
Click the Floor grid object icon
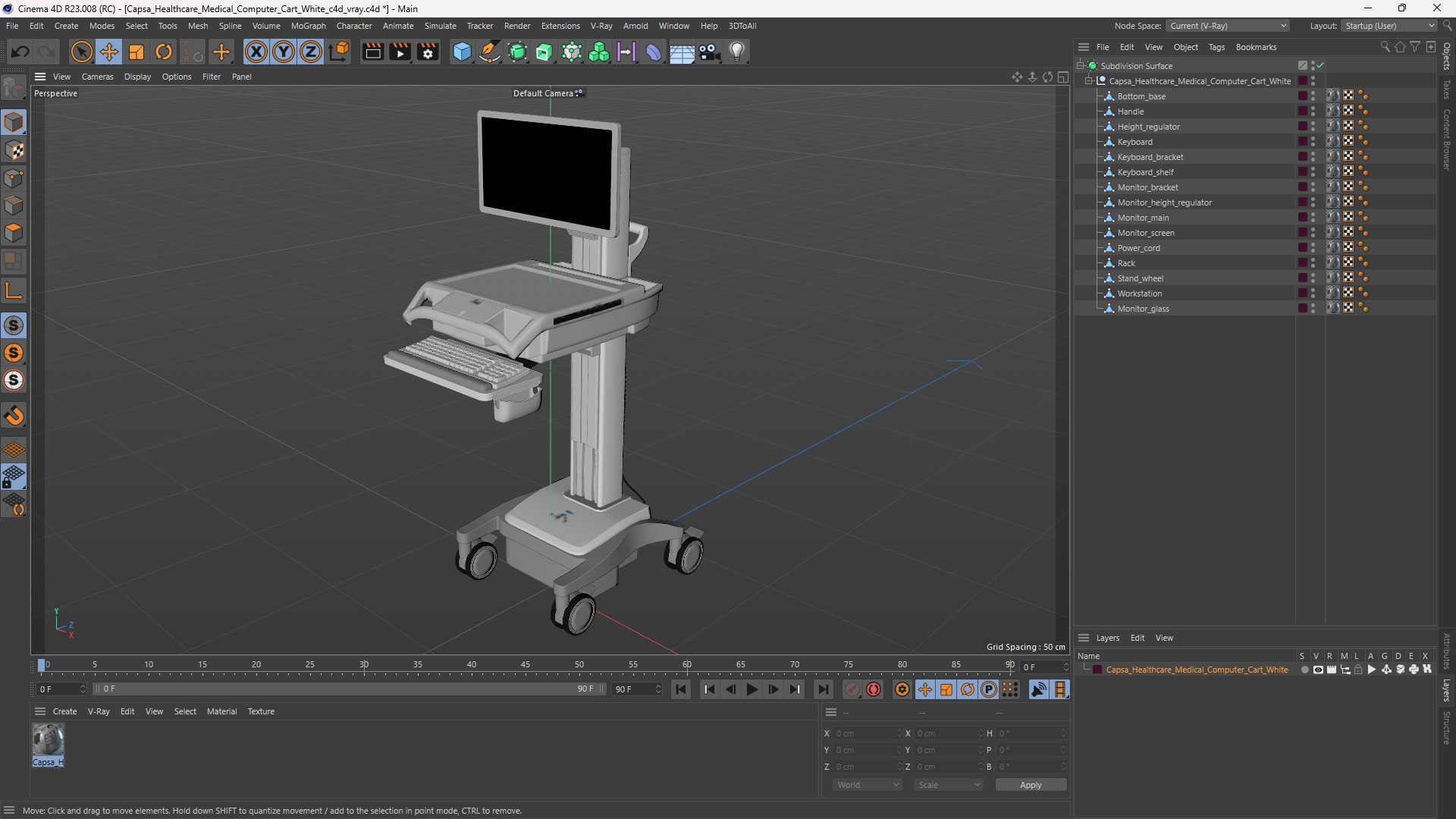pos(682,52)
